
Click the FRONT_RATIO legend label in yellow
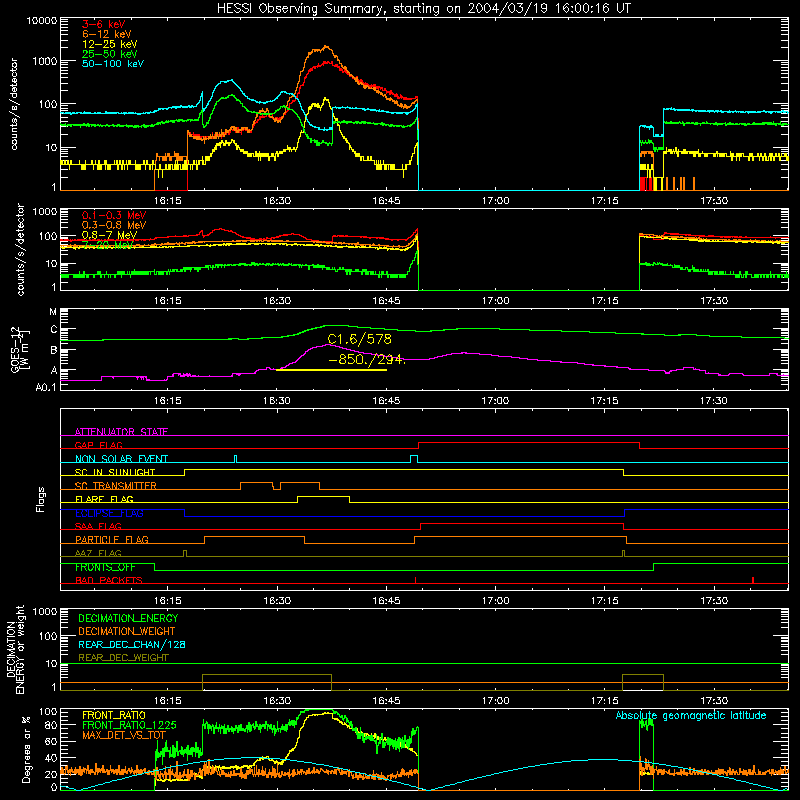(114, 715)
